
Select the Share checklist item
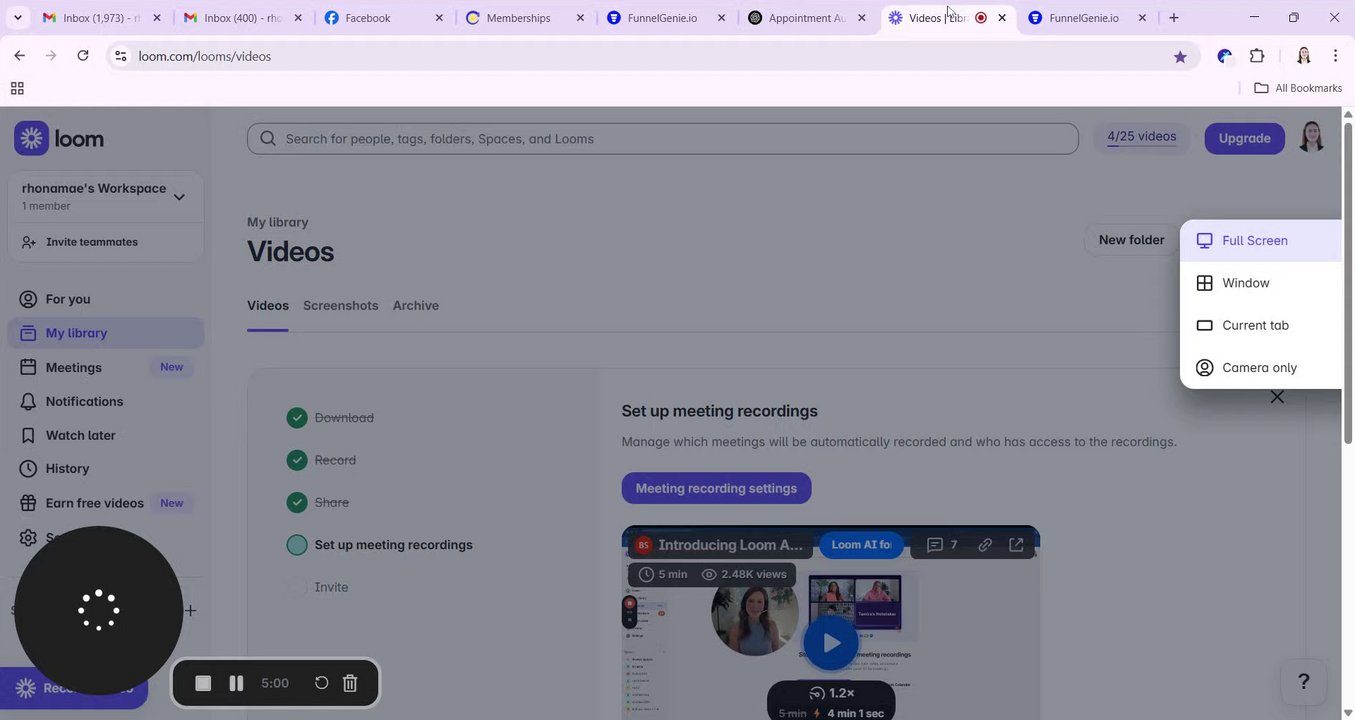pos(318,503)
